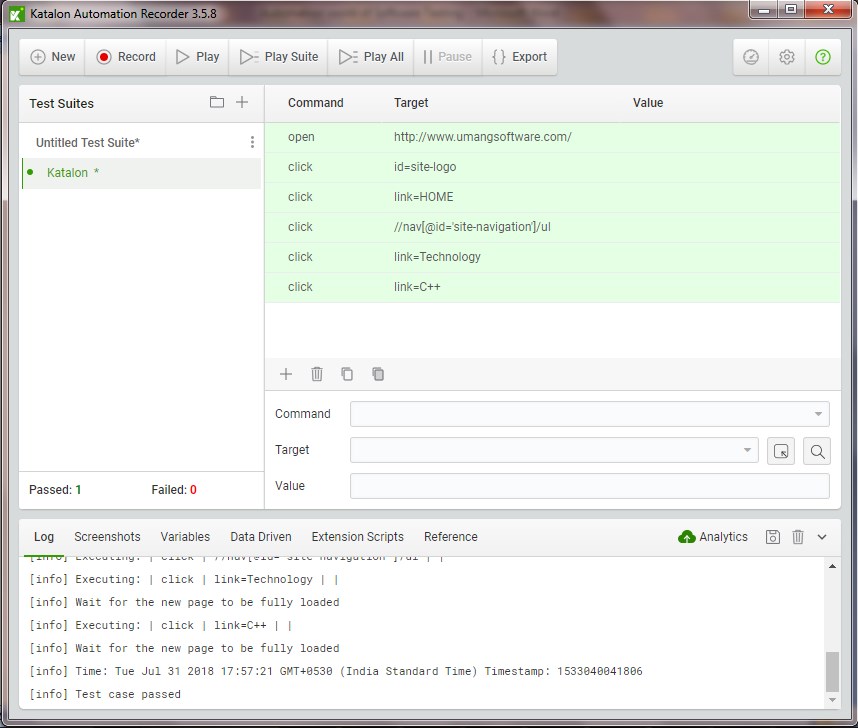Minimize the Katalon Recorder window
This screenshot has width=858, height=728.
[x=764, y=10]
